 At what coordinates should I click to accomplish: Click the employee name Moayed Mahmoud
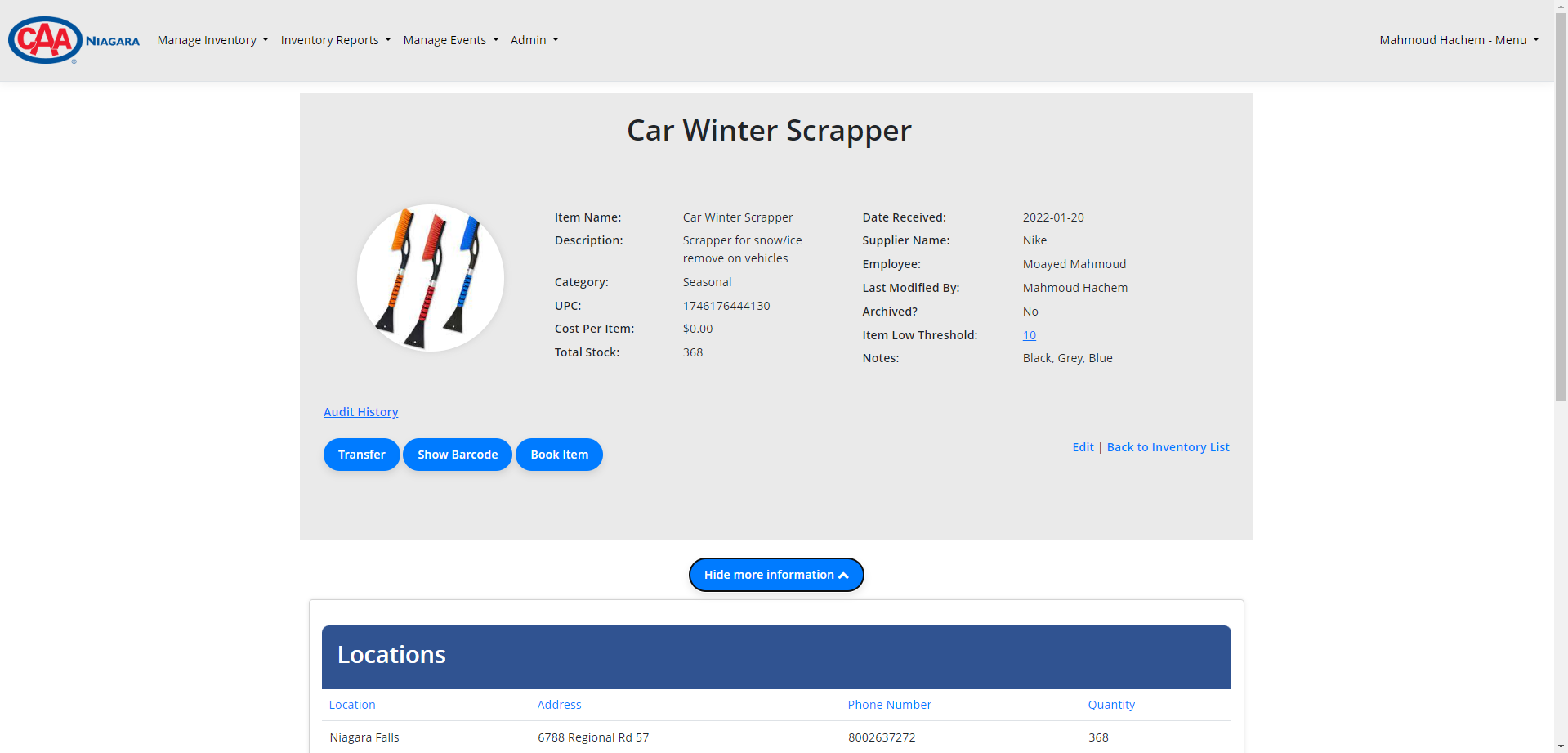pos(1074,264)
